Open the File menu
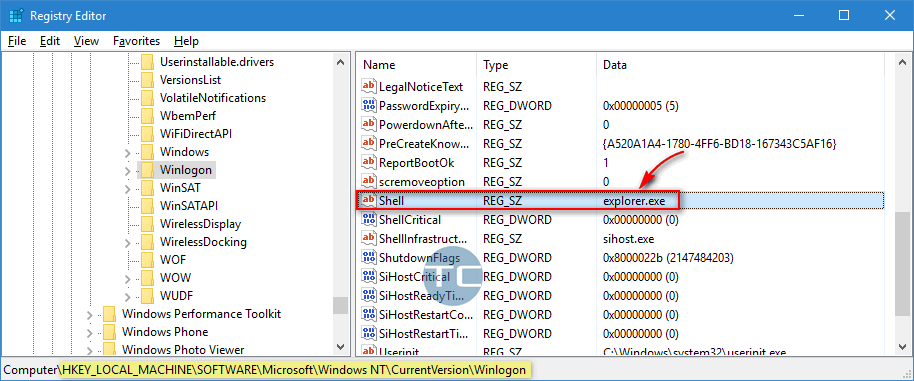Viewport: 914px width, 381px height. click(17, 41)
